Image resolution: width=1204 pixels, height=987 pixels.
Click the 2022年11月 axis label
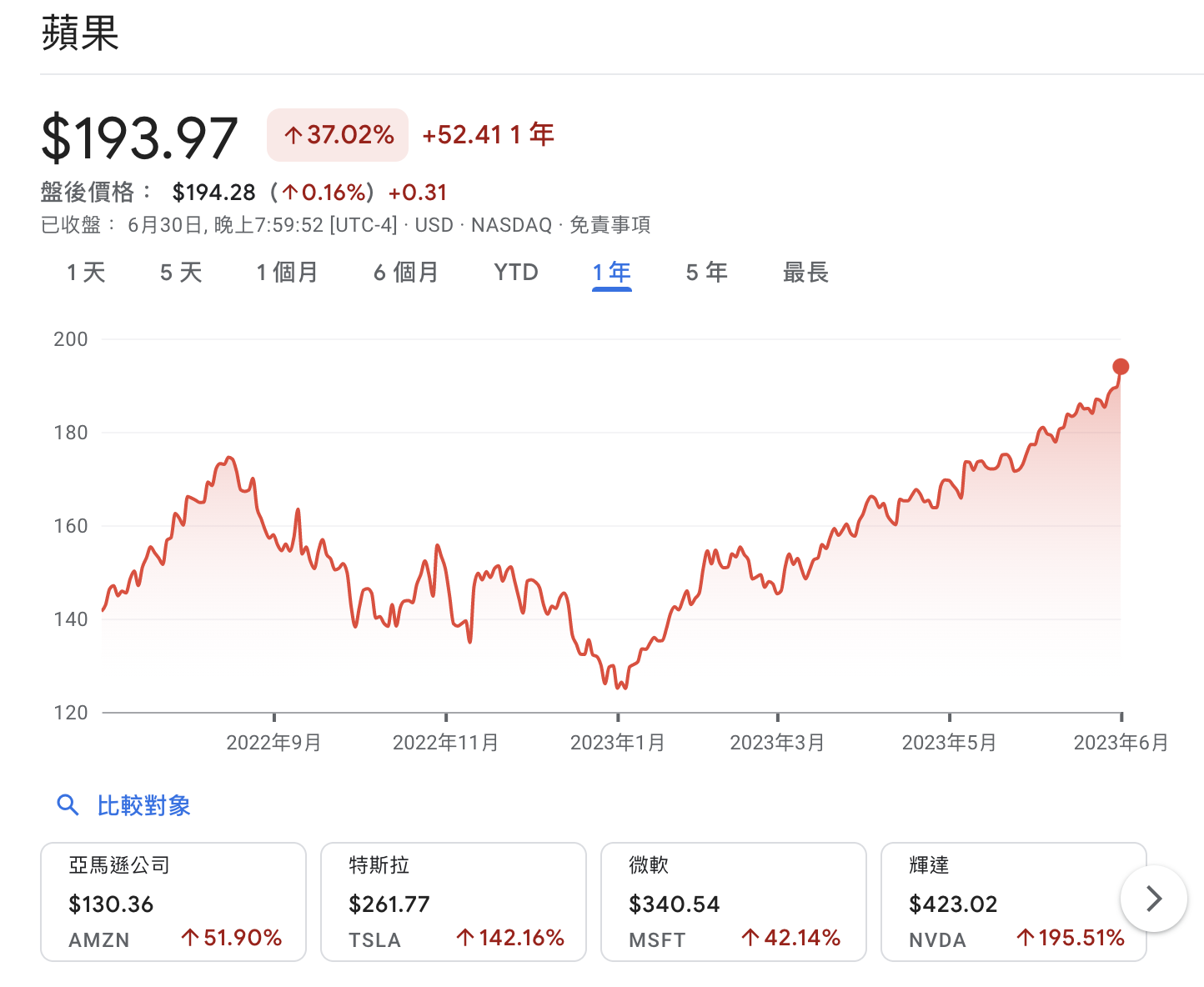[445, 743]
